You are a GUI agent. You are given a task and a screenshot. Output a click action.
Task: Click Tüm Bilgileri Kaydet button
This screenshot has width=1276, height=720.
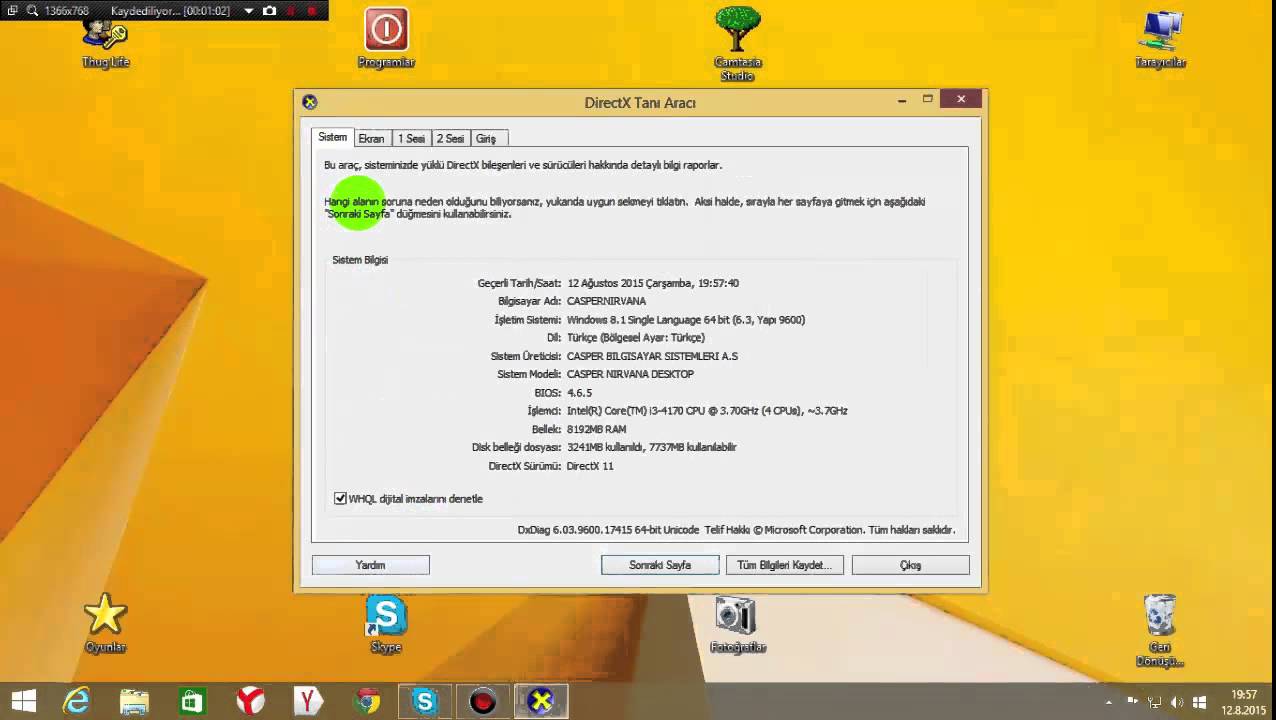pyautogui.click(x=784, y=565)
